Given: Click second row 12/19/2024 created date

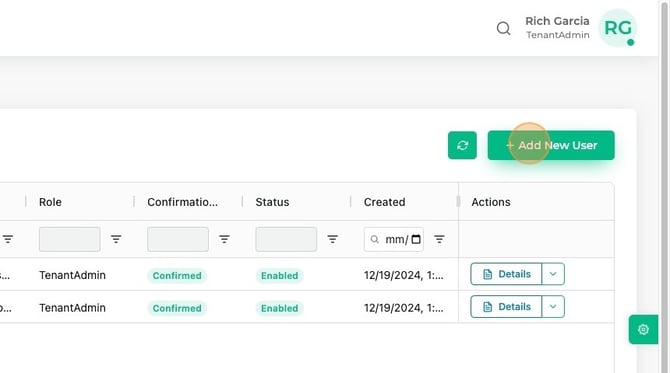Looking at the screenshot, I should point(403,308).
